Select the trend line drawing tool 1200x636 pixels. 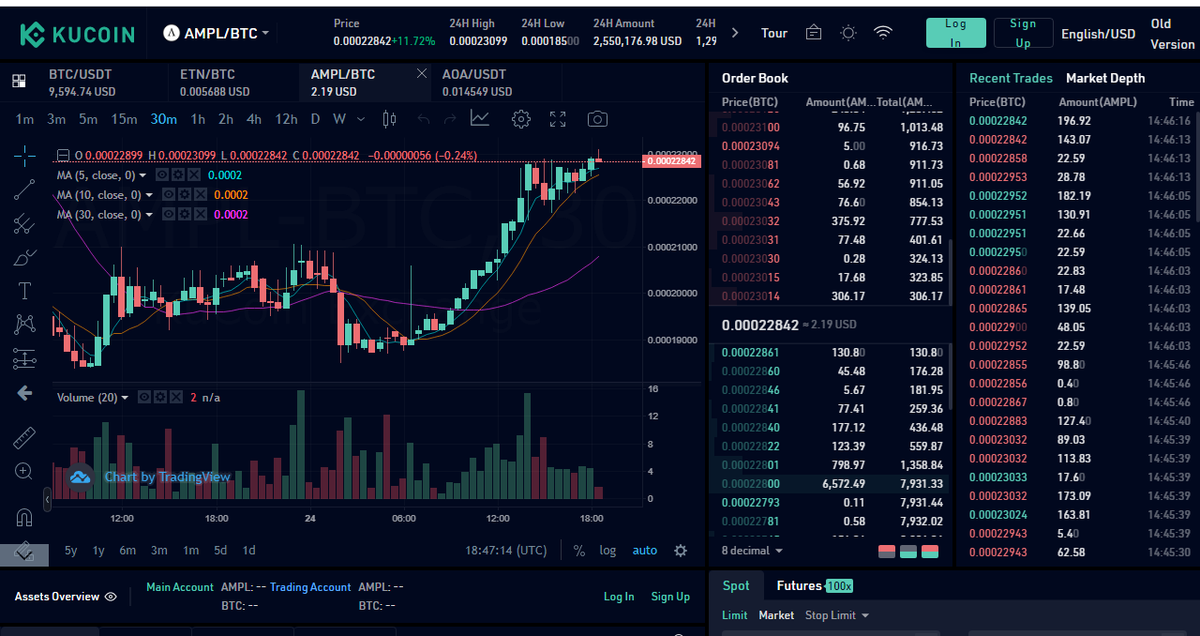[x=25, y=190]
